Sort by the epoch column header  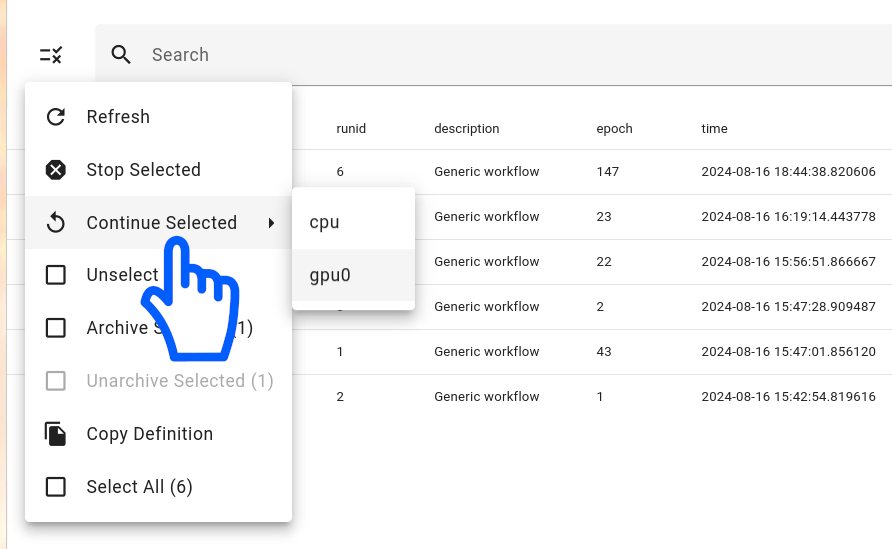tap(614, 129)
